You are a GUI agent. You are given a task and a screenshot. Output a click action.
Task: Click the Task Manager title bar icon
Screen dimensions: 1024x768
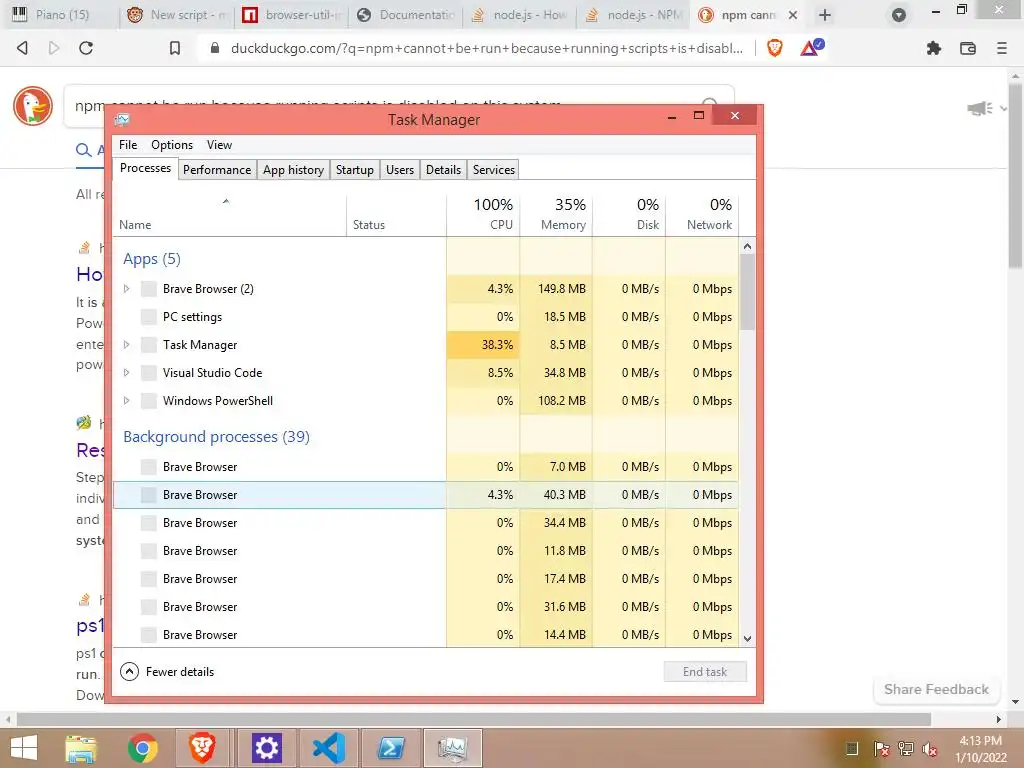(x=122, y=120)
